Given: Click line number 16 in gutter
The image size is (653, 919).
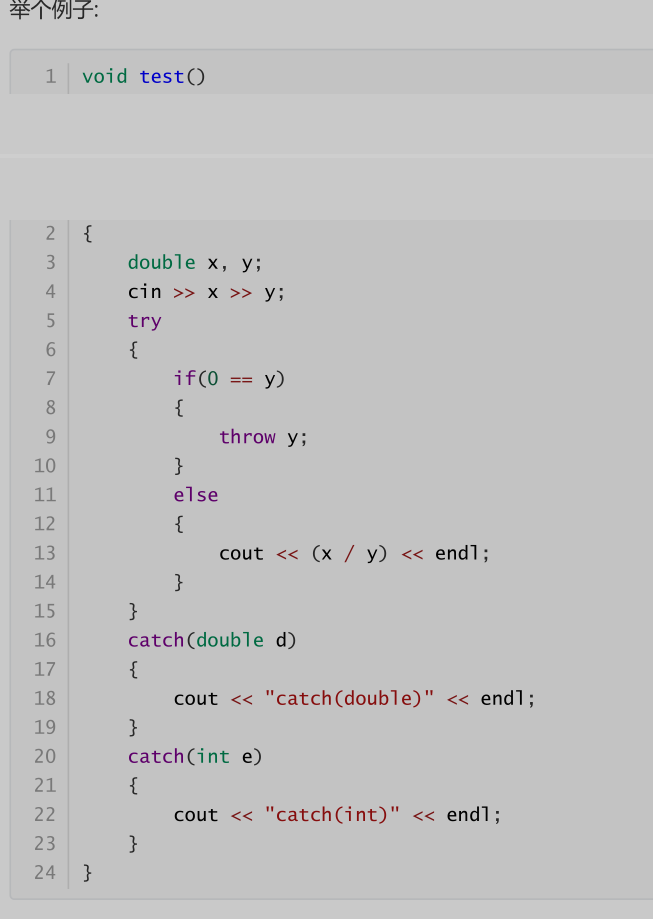Looking at the screenshot, I should pos(45,640).
